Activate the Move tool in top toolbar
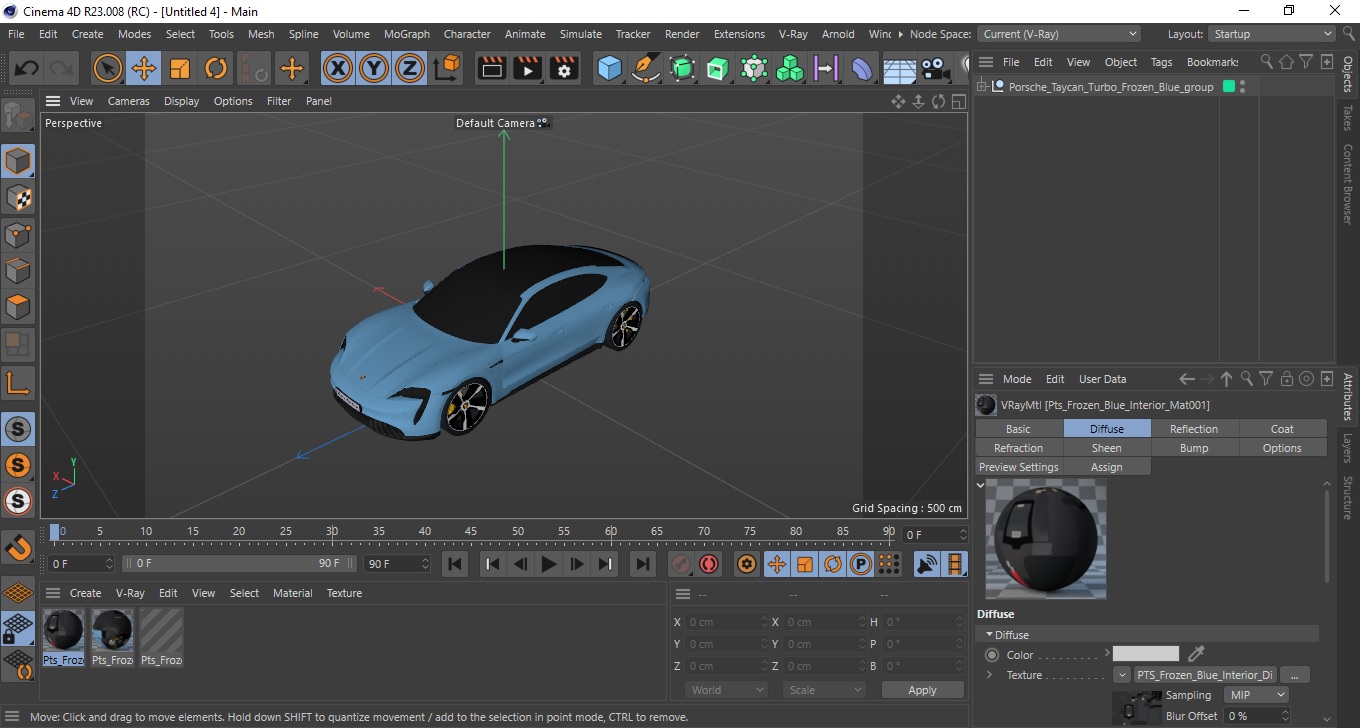The image size is (1360, 728). coord(144,68)
